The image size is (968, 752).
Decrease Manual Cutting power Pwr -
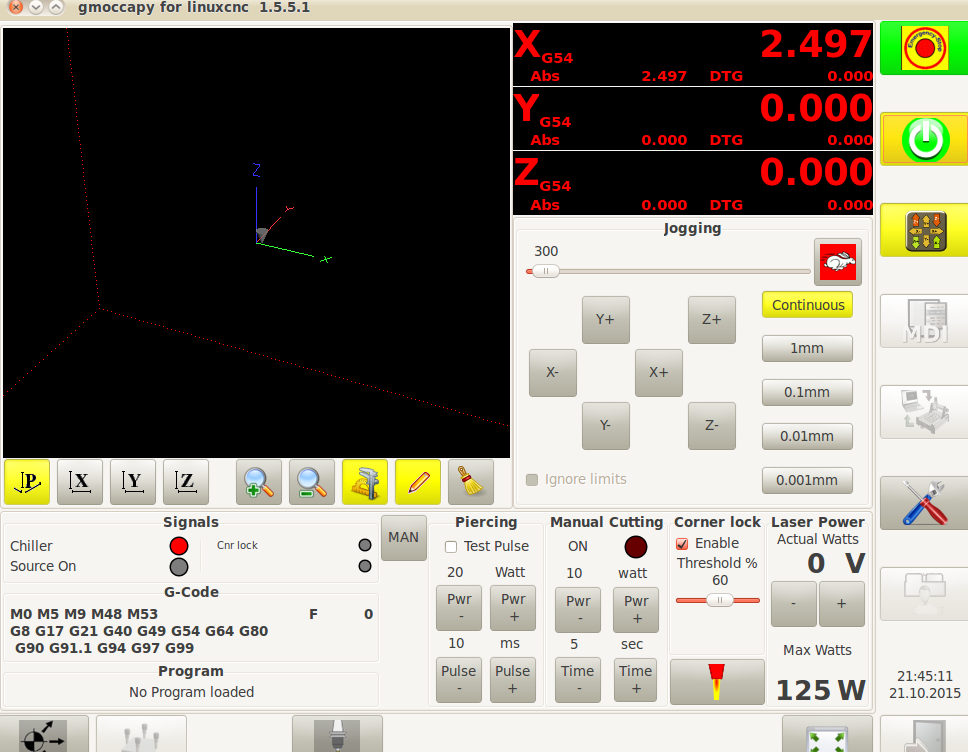tap(578, 610)
